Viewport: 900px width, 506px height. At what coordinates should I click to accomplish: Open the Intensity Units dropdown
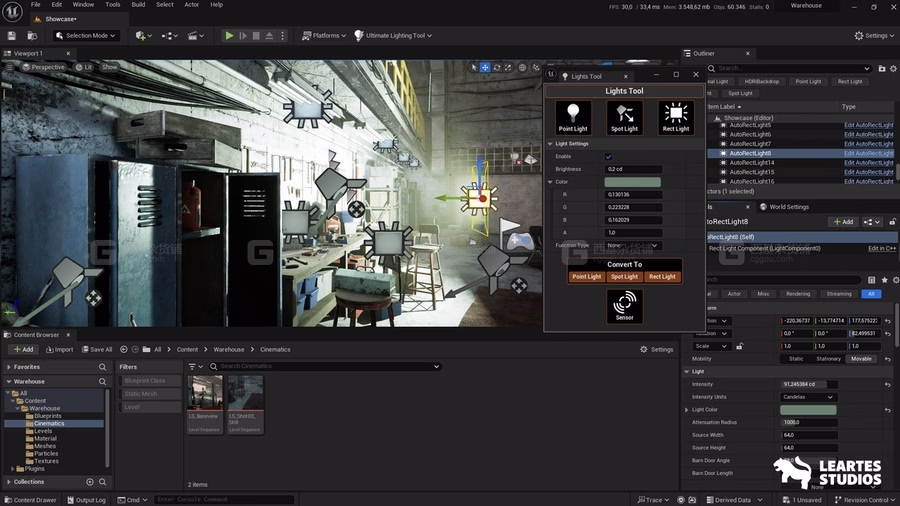[x=808, y=397]
